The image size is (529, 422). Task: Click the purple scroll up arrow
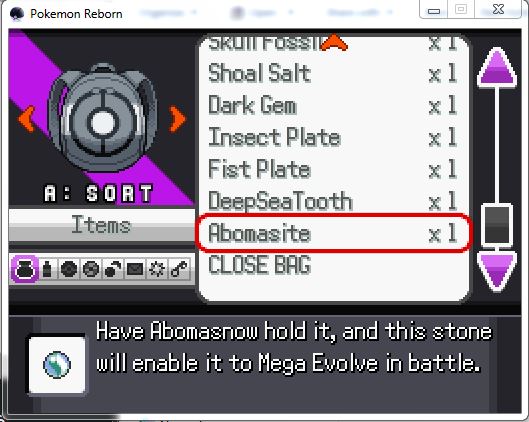point(497,67)
